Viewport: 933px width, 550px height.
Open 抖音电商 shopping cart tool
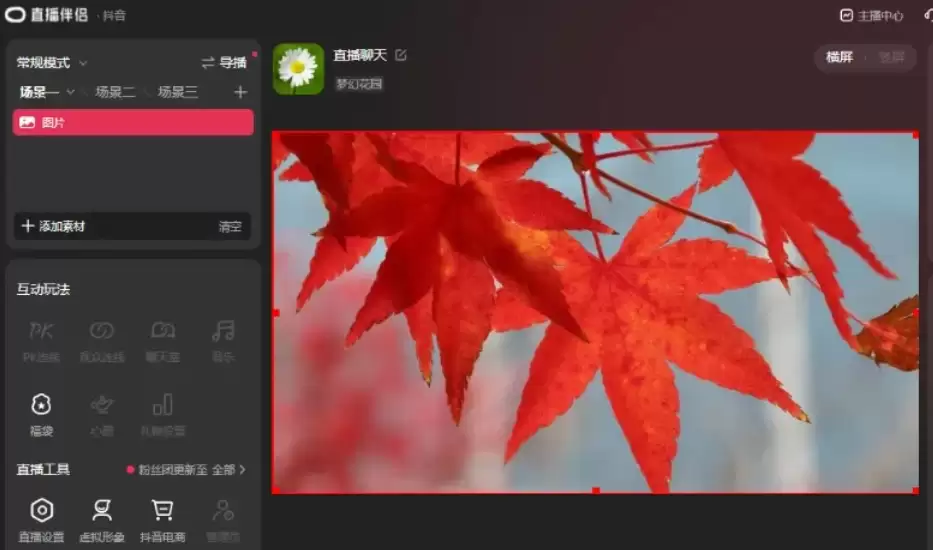(x=162, y=520)
